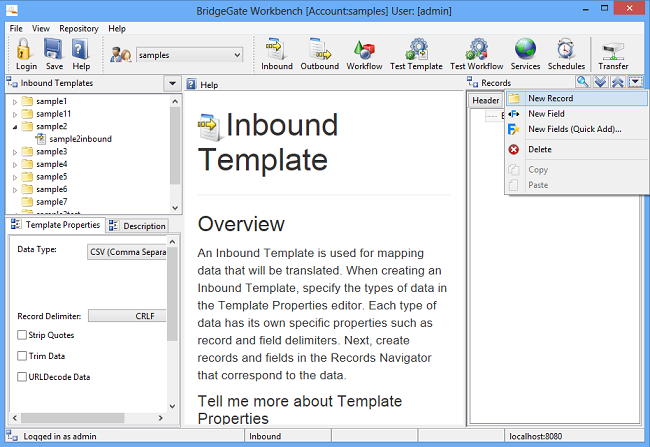Open the Inbound templates toolbar icon
The height and width of the screenshot is (447, 650).
[x=276, y=49]
